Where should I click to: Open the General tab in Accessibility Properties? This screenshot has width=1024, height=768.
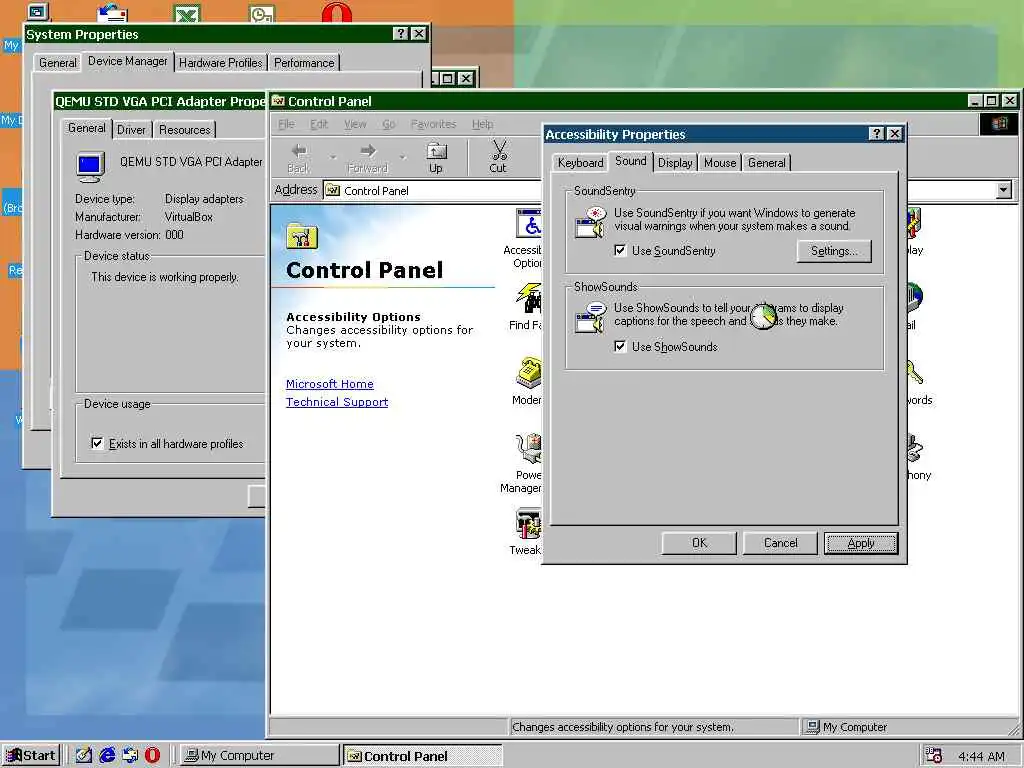[x=766, y=163]
